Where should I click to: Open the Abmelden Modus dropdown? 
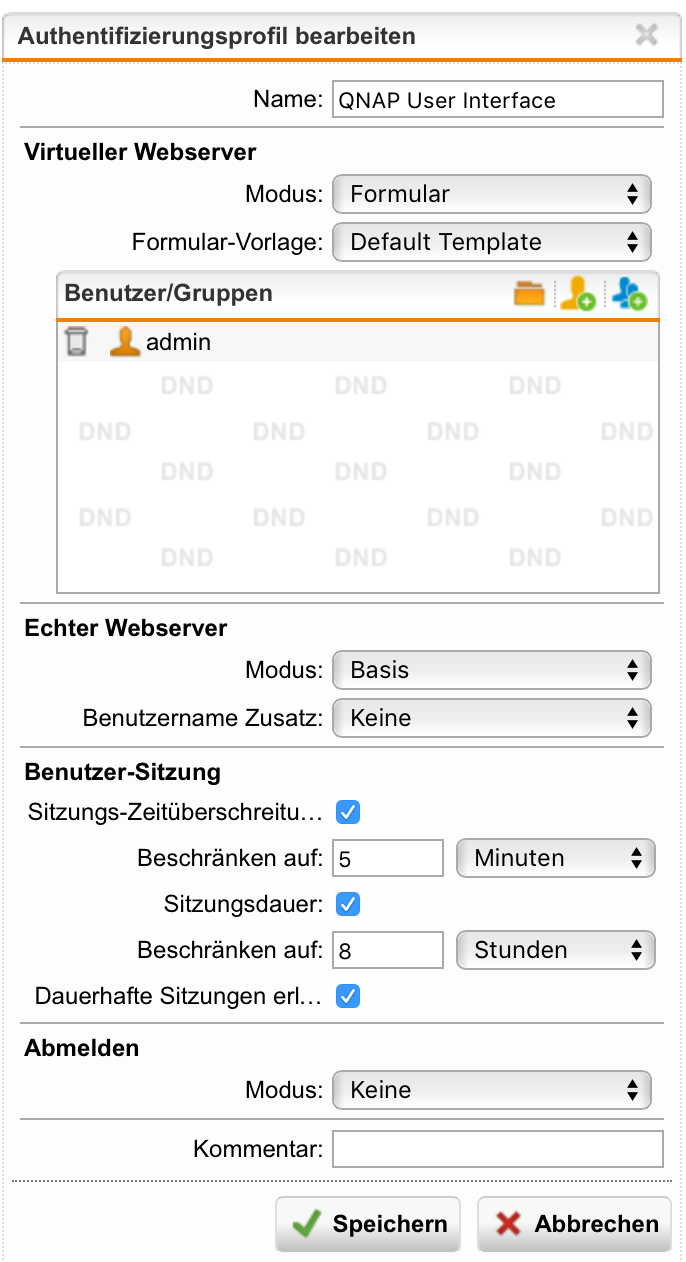point(491,1090)
